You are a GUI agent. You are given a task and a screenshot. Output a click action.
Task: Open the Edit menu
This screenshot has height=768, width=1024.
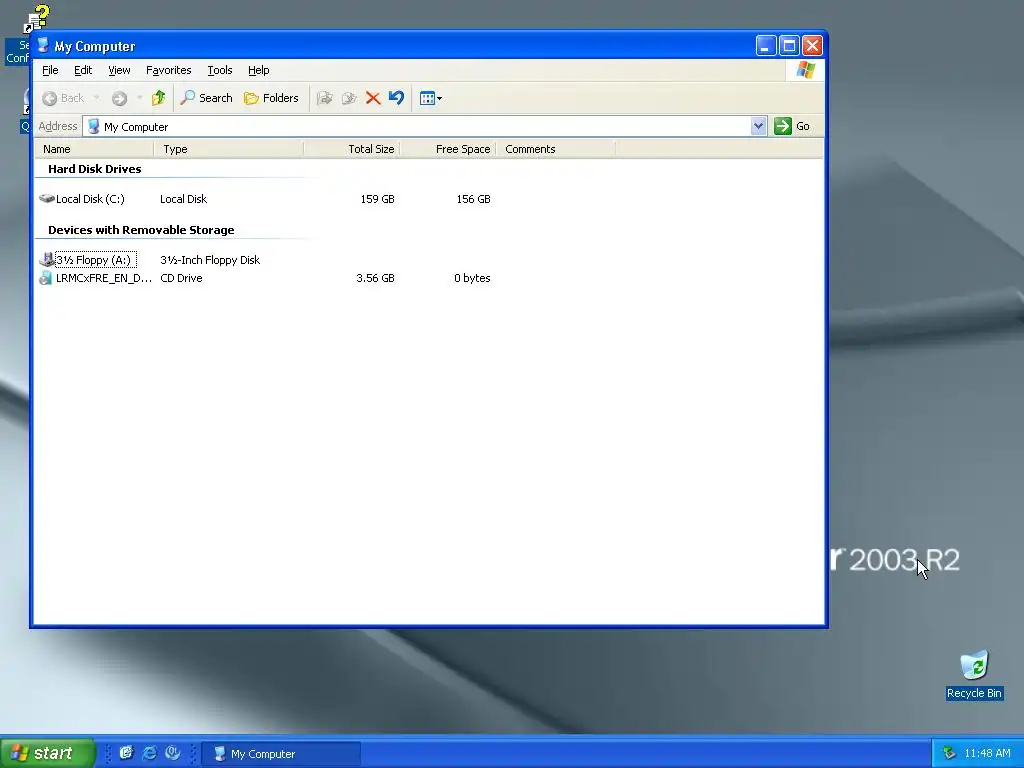click(x=83, y=70)
